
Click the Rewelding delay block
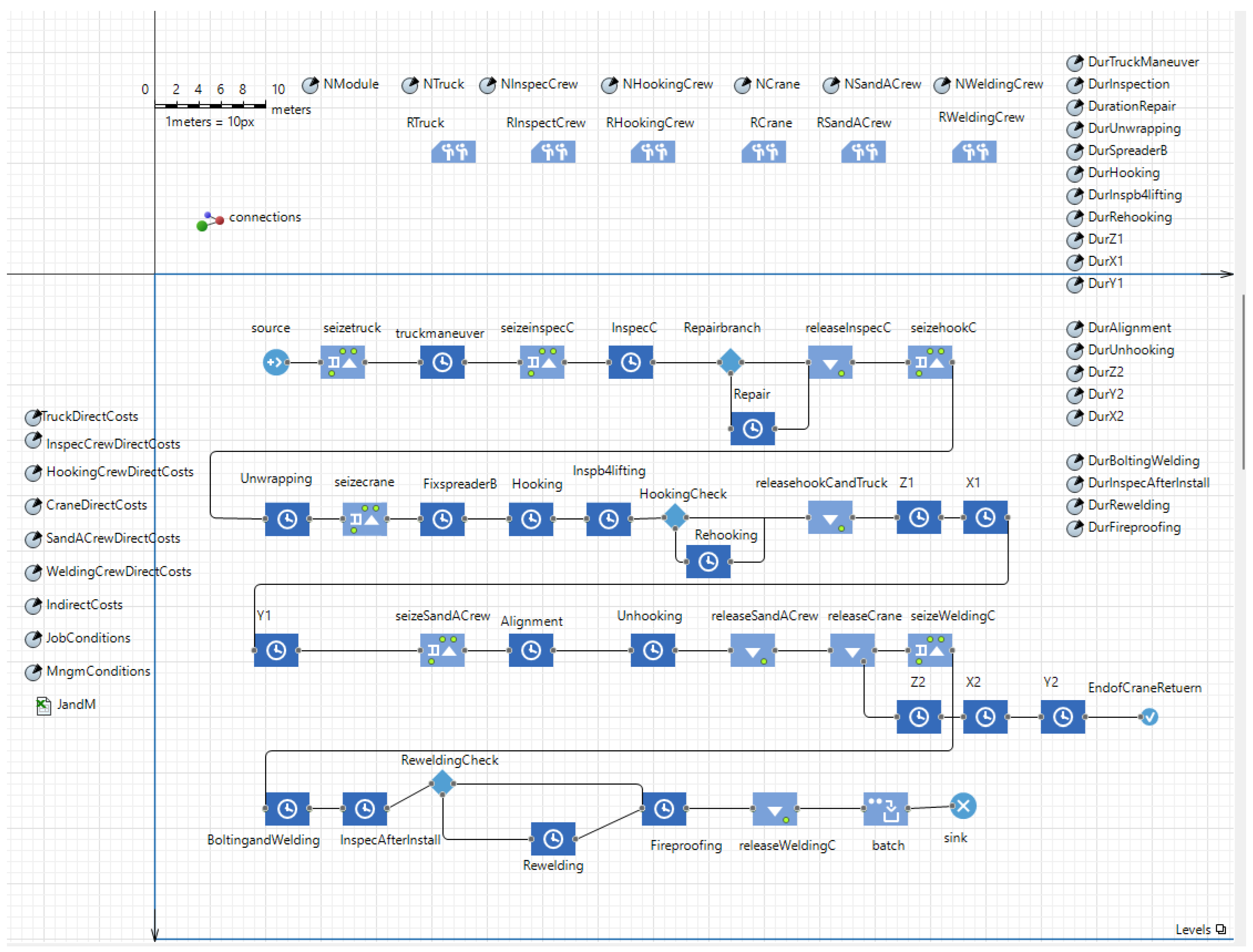point(552,839)
